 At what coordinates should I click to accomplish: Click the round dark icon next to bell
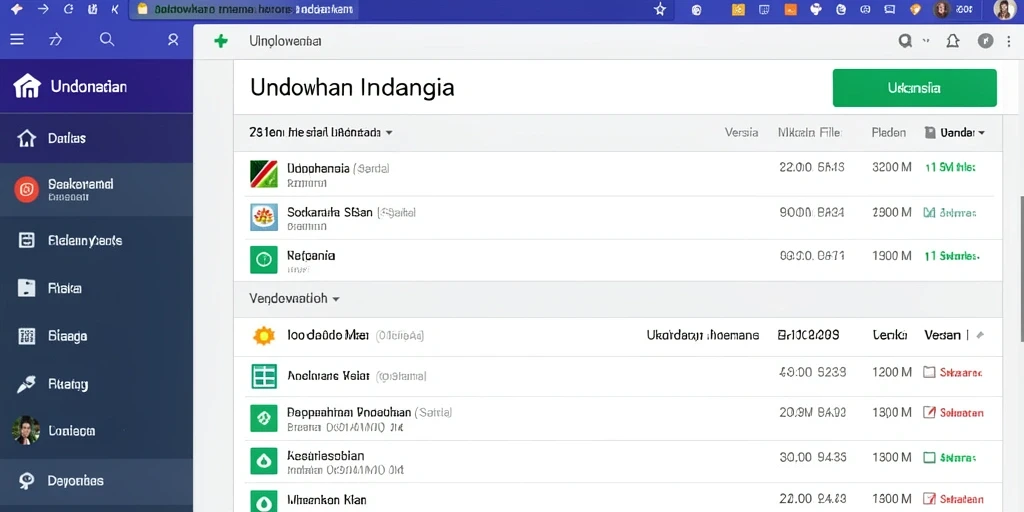[x=985, y=41]
